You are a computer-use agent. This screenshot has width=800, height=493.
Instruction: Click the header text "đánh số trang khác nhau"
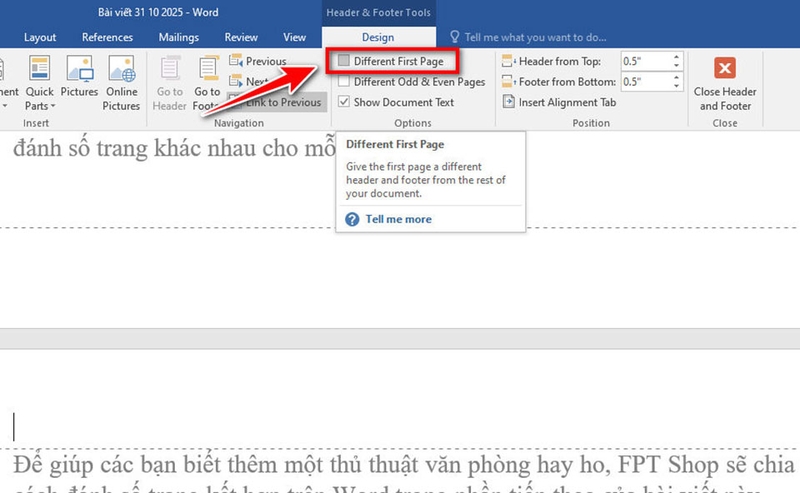tap(135, 149)
